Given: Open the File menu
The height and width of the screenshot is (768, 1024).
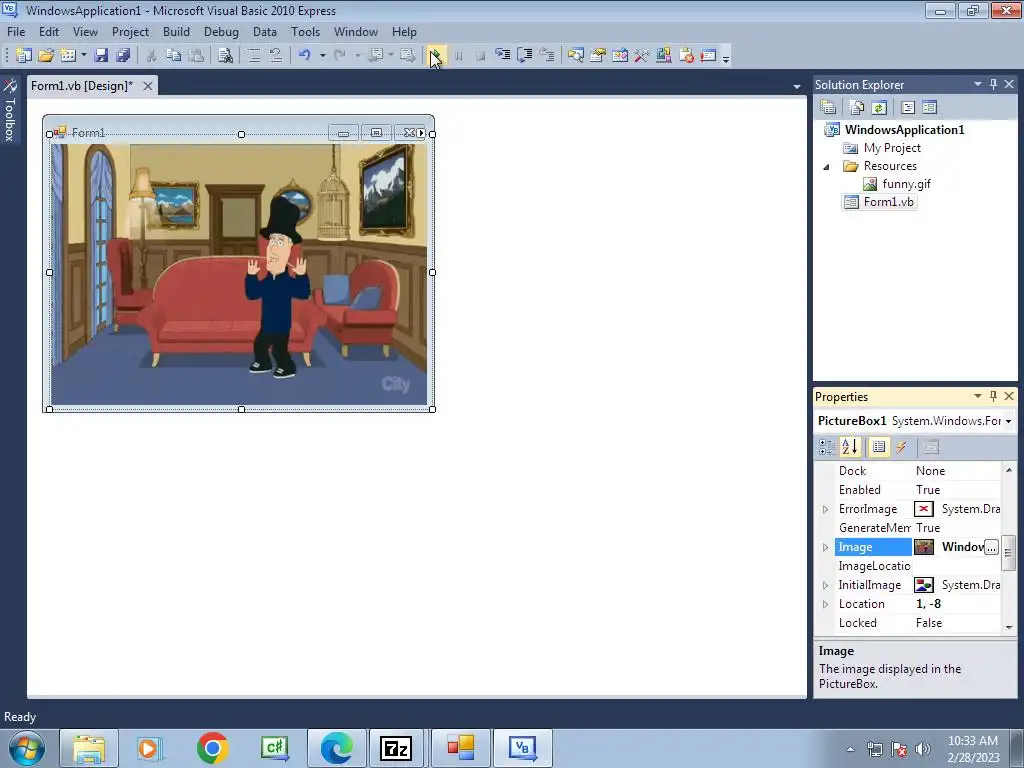Looking at the screenshot, I should click(16, 32).
